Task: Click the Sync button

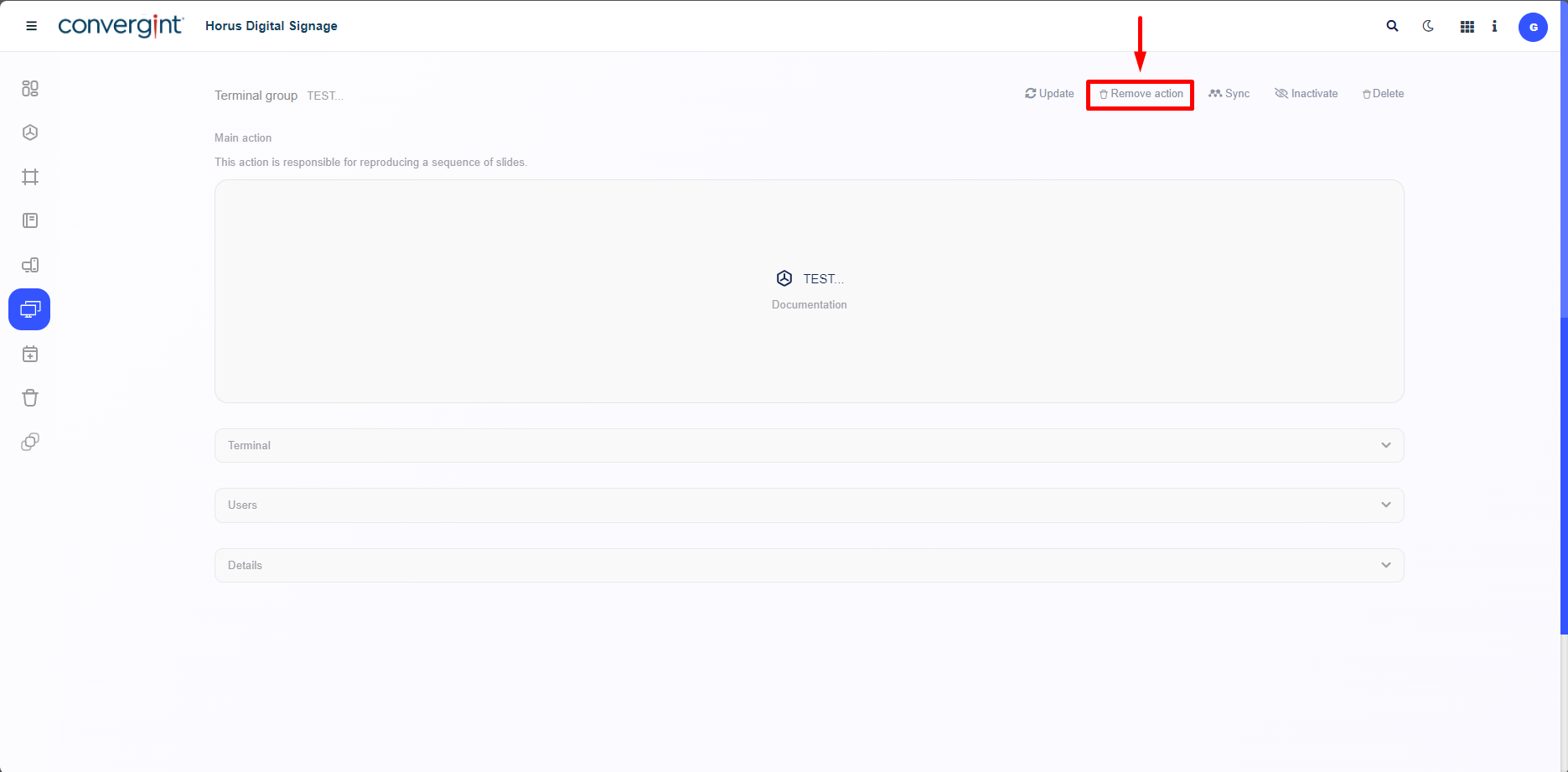Action: tap(1229, 94)
